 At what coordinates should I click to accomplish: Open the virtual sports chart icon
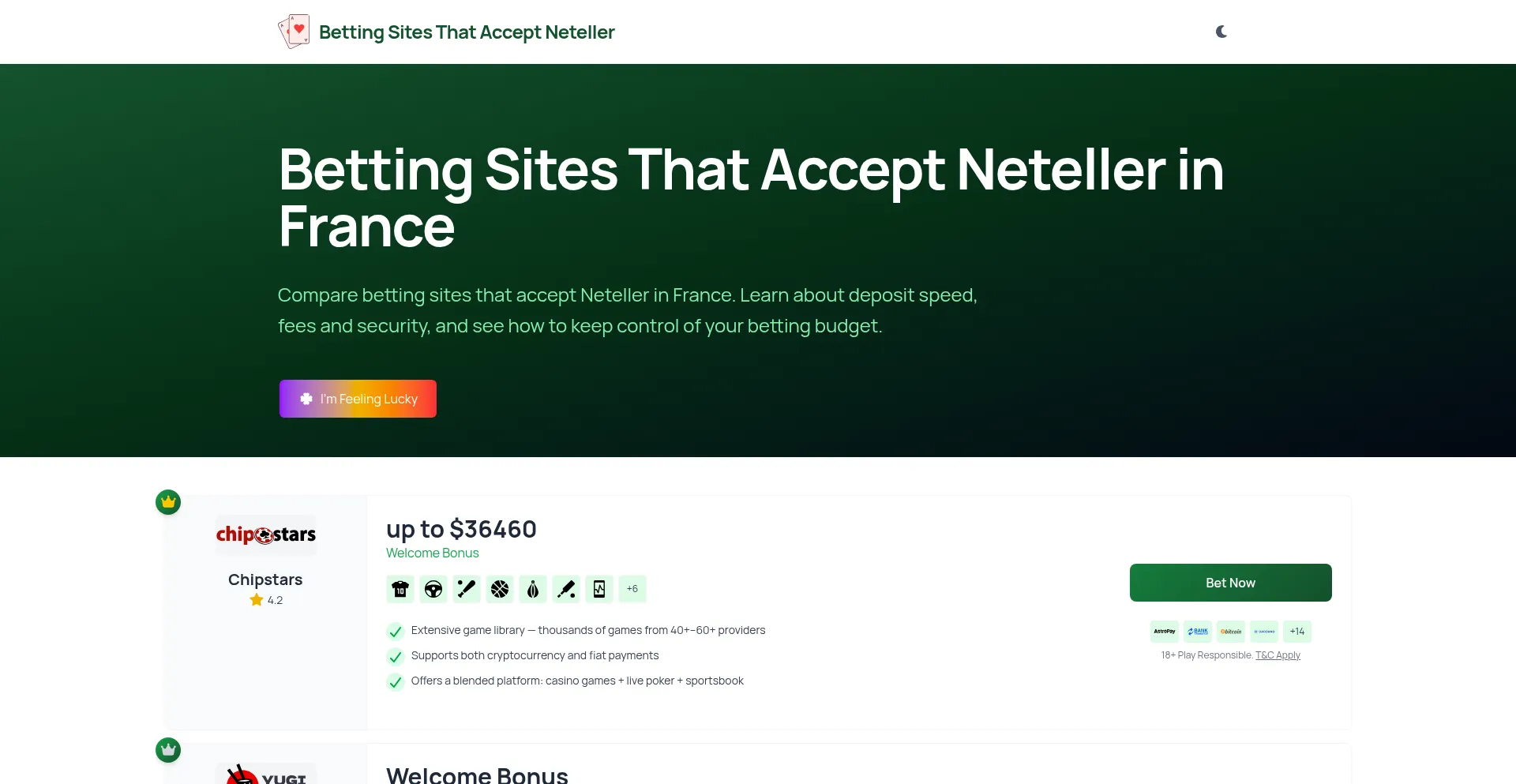599,588
